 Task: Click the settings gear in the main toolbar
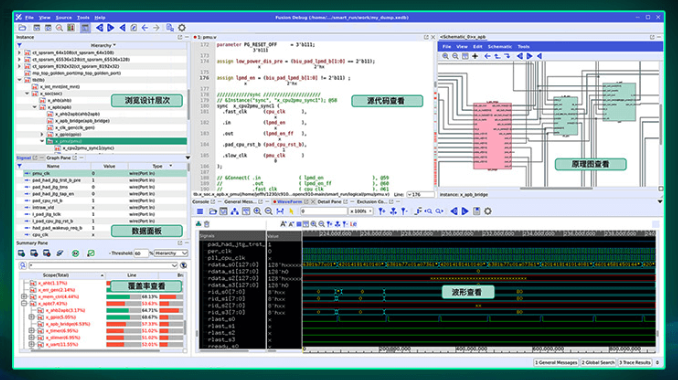182,28
